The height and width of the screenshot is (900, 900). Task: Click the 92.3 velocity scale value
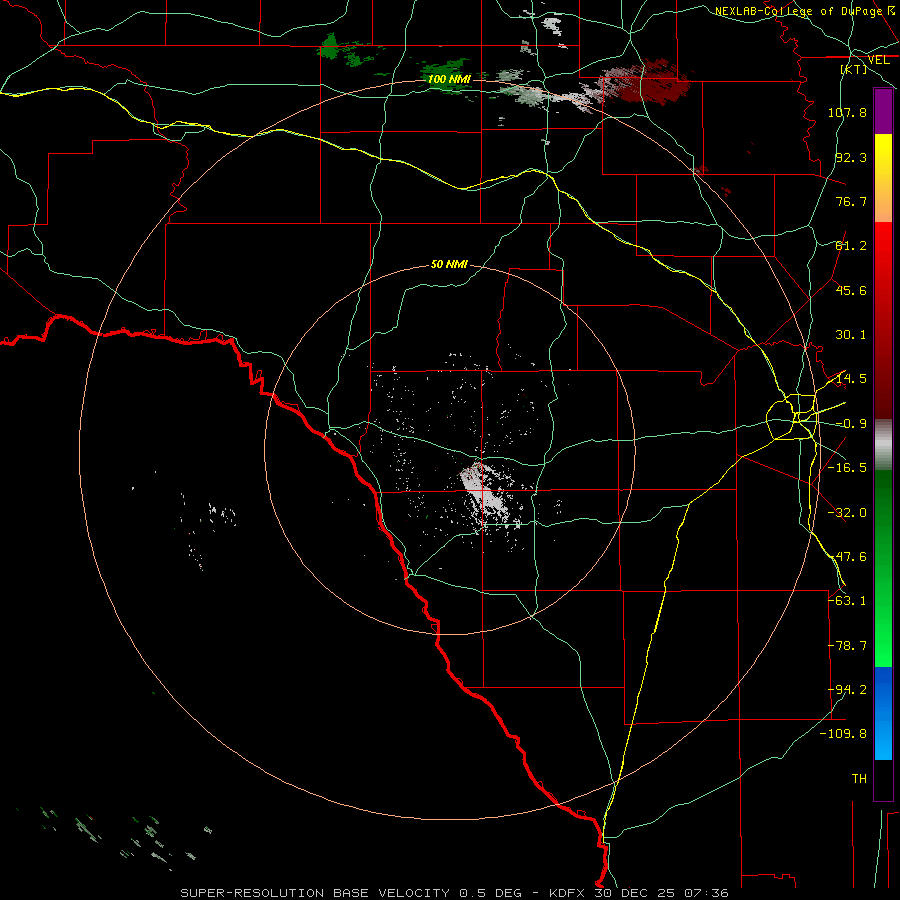tap(851, 157)
